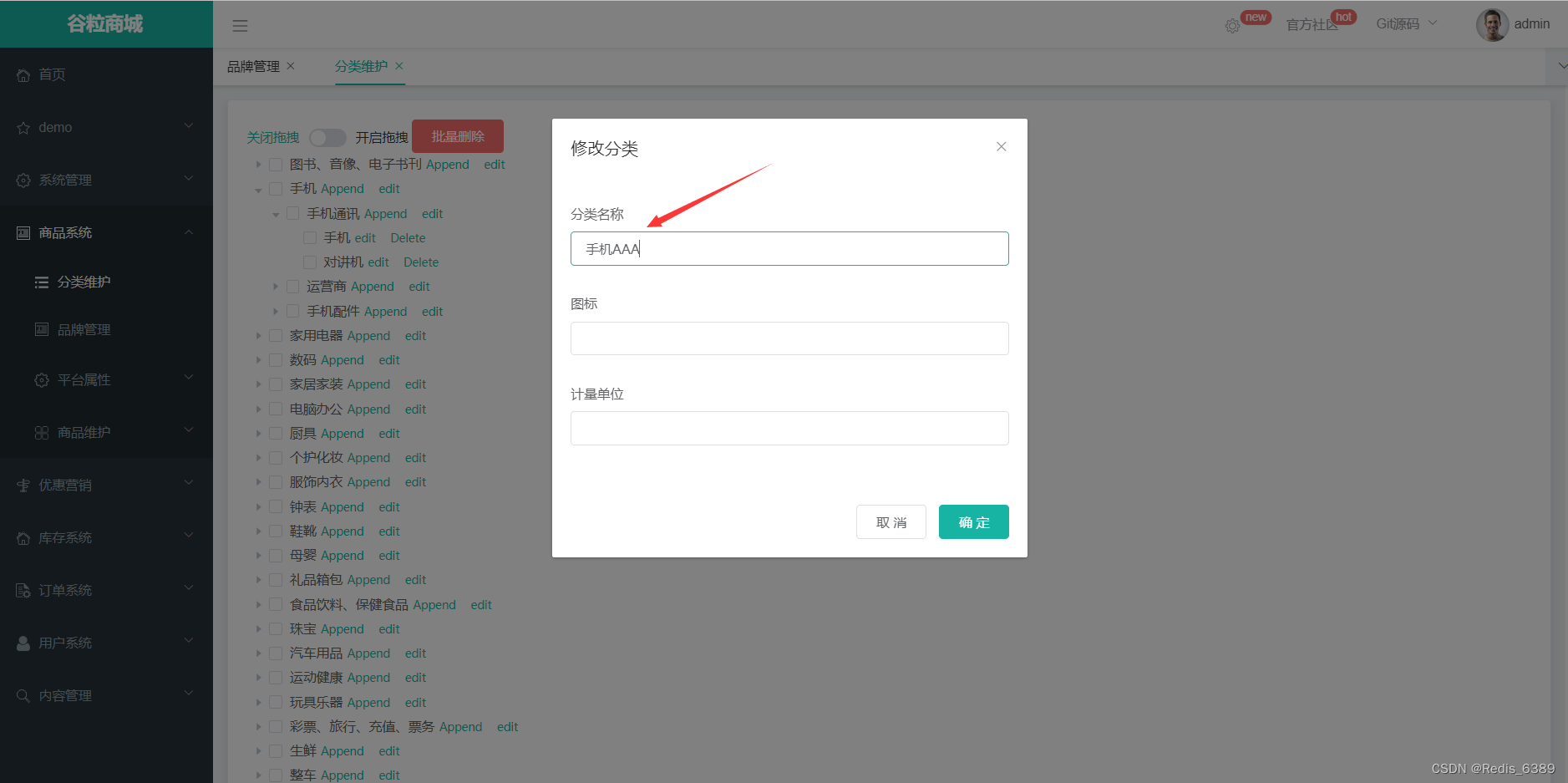Click the 确定 confirm button
This screenshot has width=1568, height=783.
pos(974,522)
